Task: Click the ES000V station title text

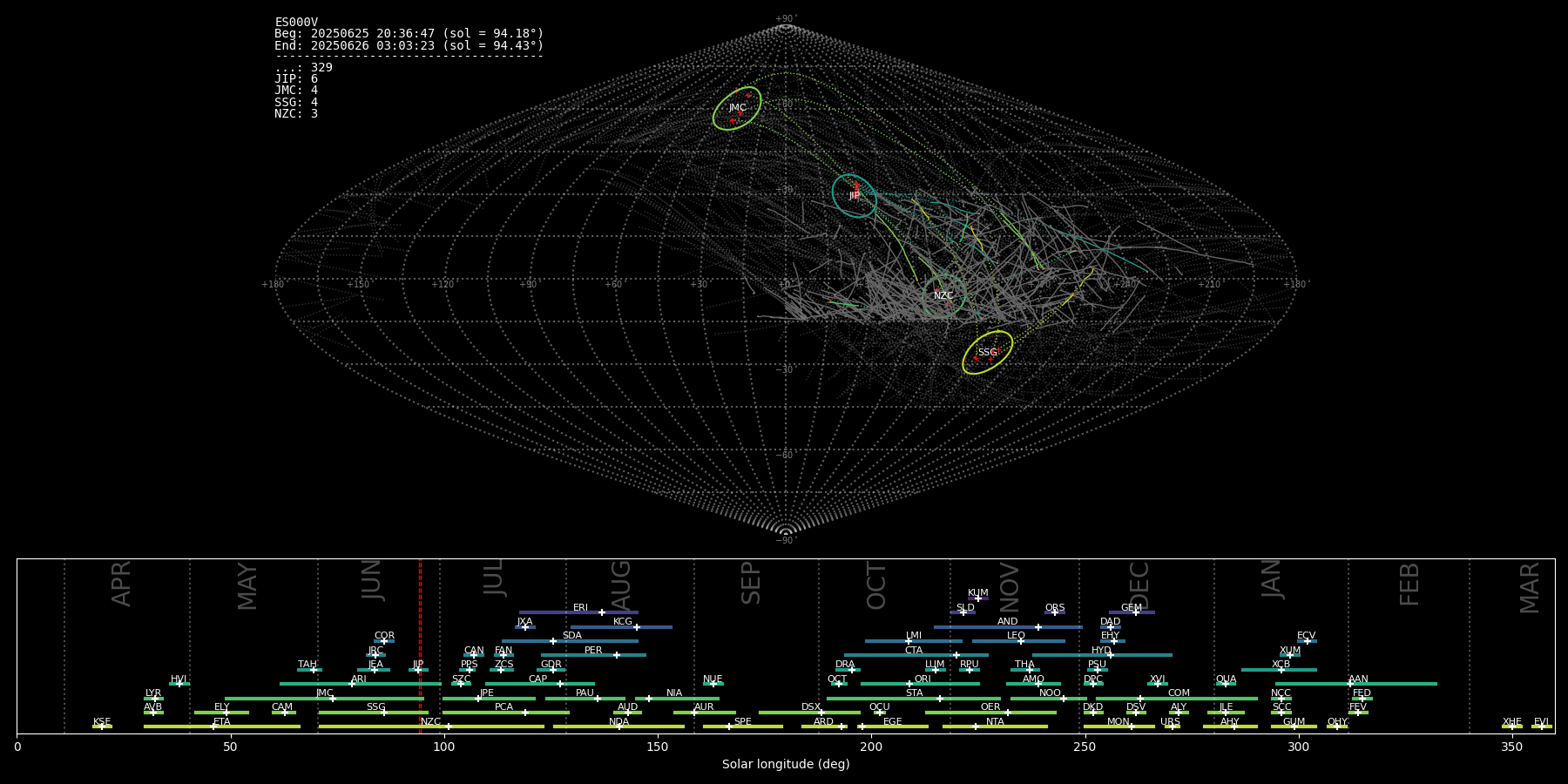Action: (296, 23)
